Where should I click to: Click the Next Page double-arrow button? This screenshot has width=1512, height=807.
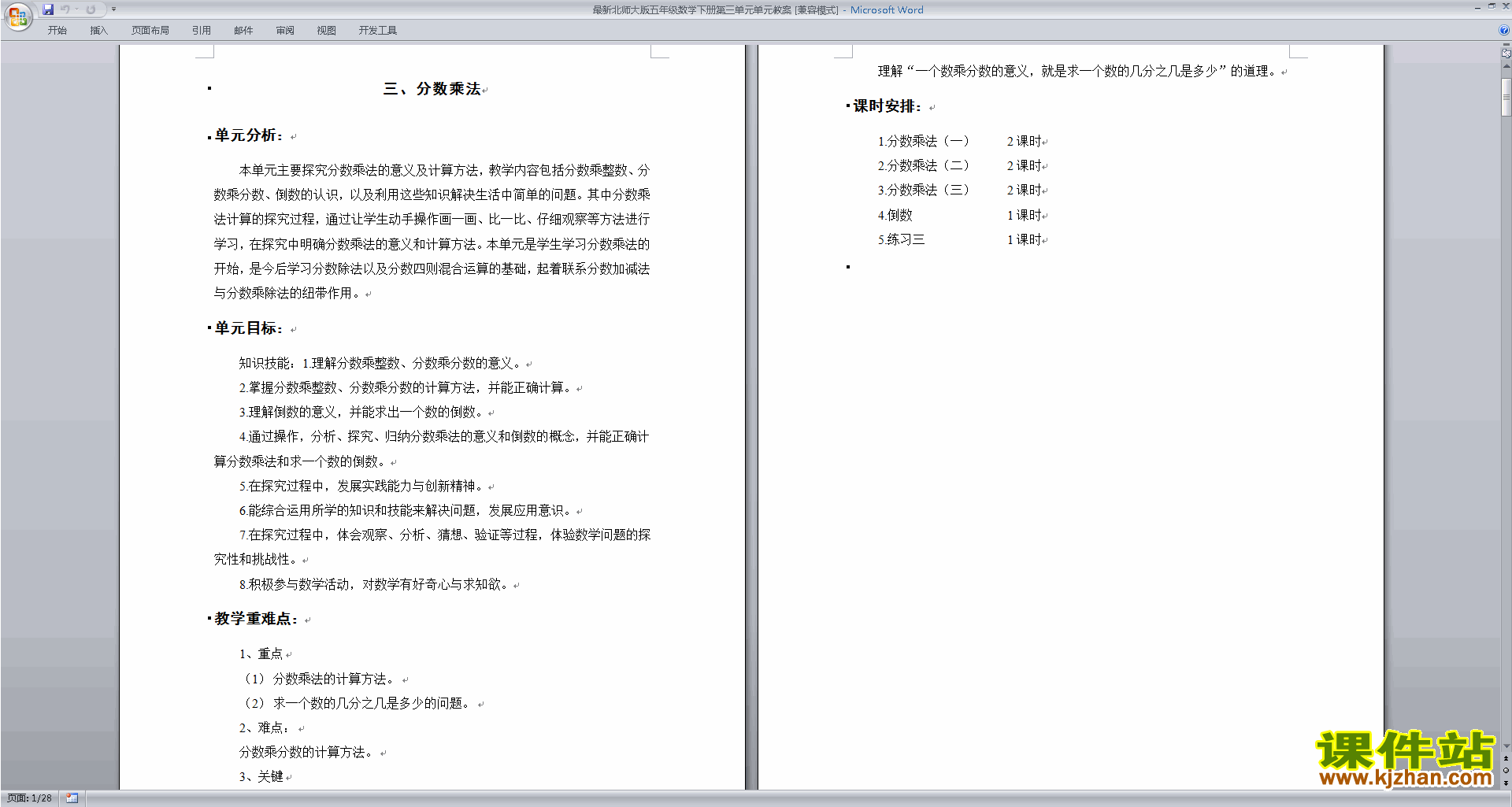pos(1506,783)
